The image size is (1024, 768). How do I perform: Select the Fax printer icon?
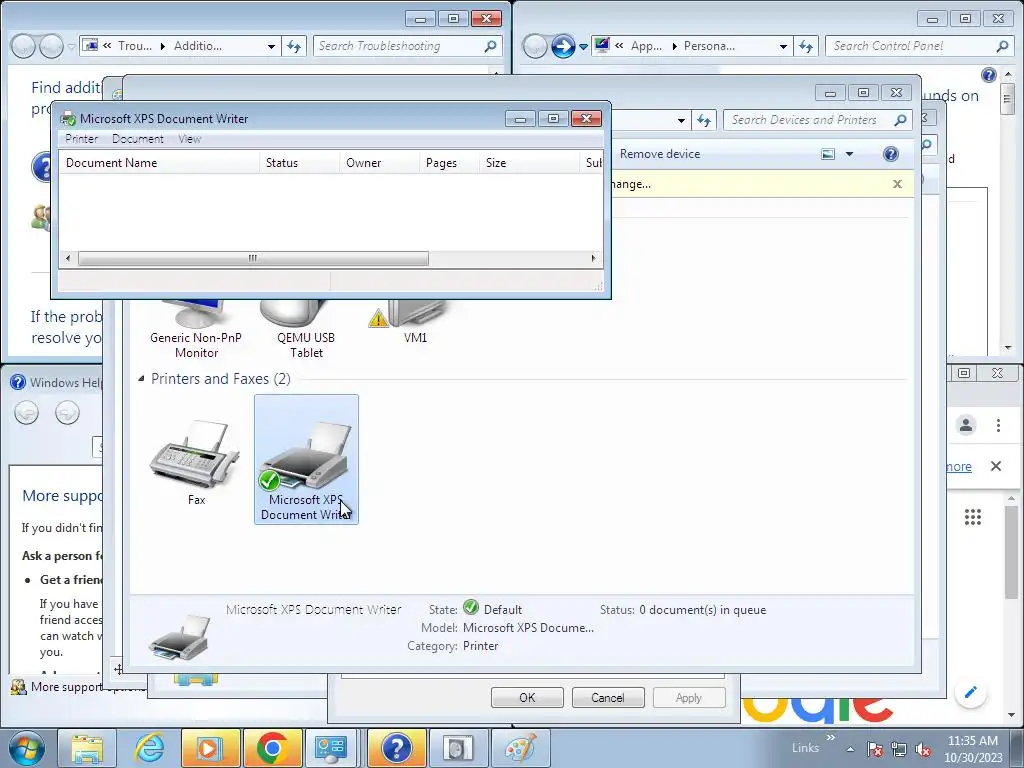(196, 462)
